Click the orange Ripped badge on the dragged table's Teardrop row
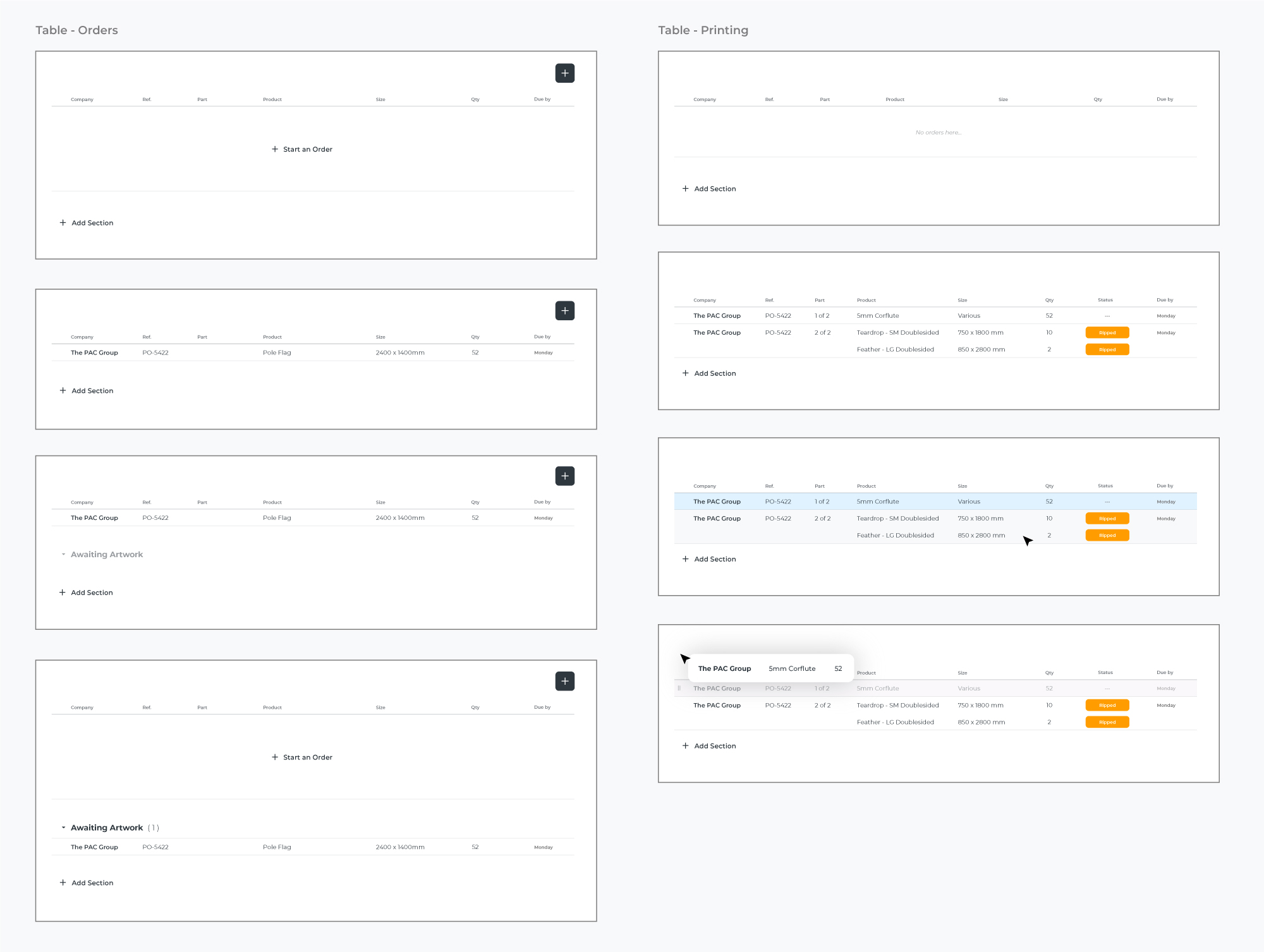 tap(1107, 706)
